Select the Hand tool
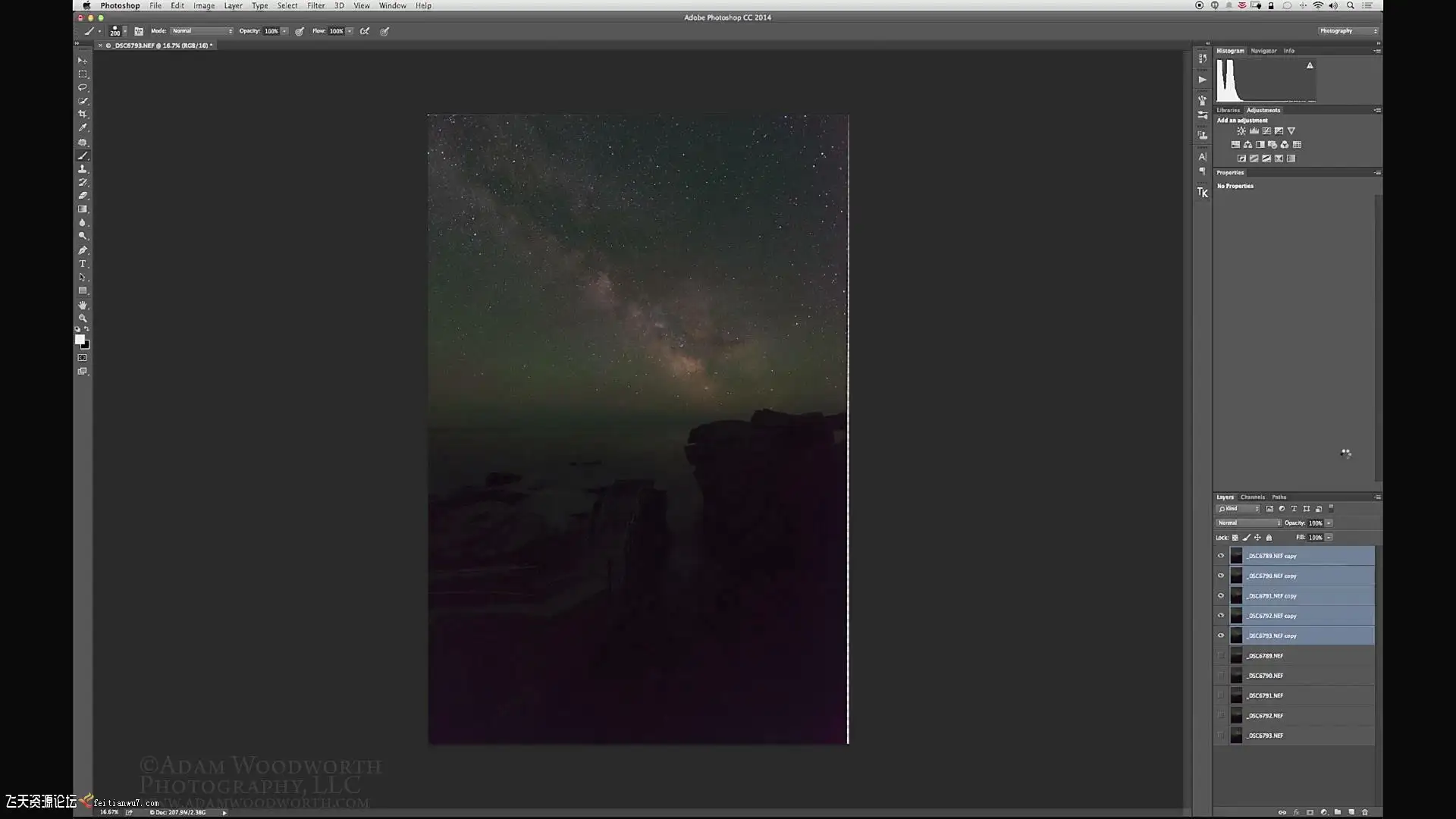The width and height of the screenshot is (1456, 819). click(x=83, y=305)
